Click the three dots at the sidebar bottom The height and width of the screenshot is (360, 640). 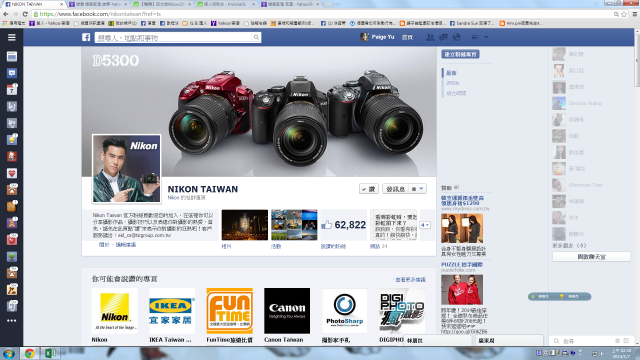coord(11,320)
